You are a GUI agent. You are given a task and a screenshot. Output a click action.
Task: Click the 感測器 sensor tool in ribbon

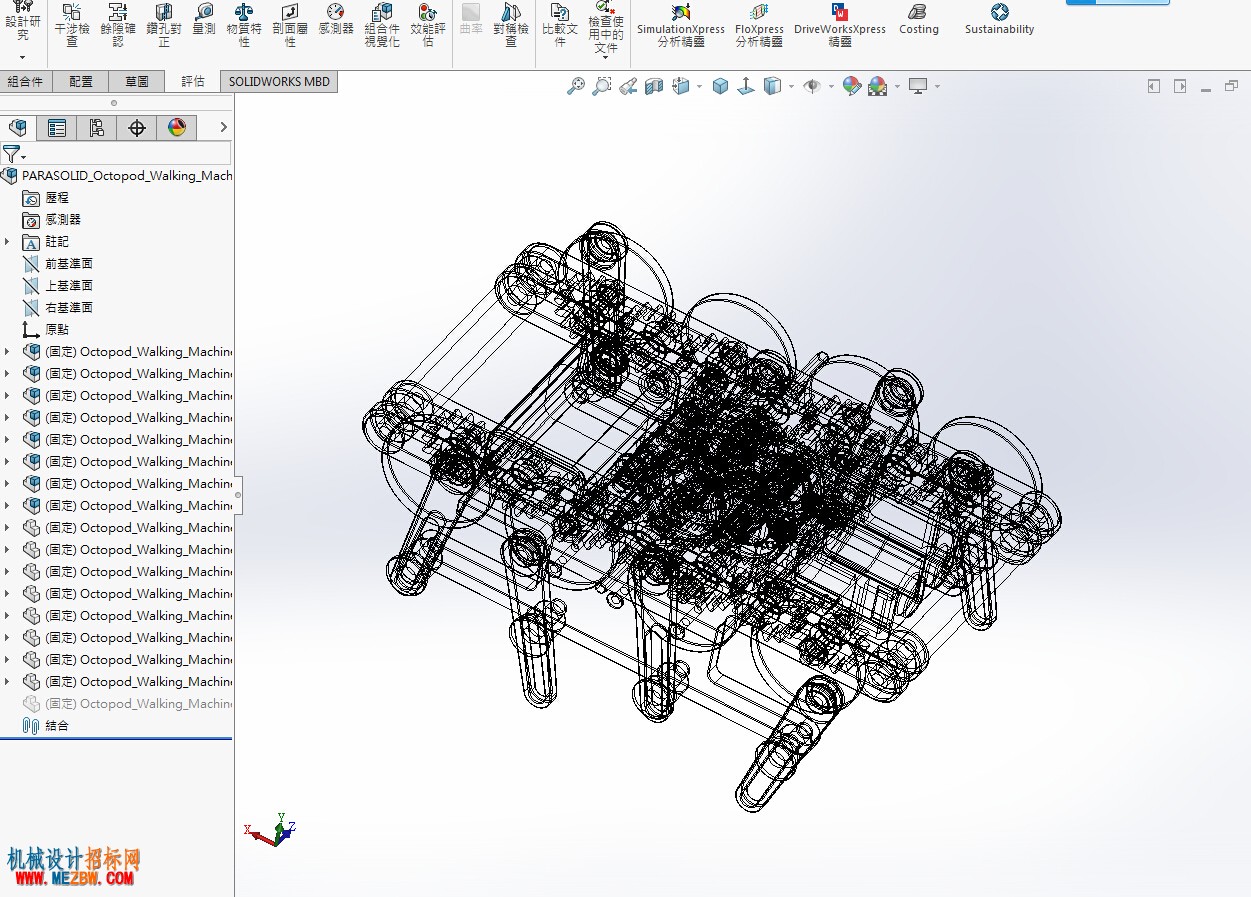pyautogui.click(x=336, y=20)
